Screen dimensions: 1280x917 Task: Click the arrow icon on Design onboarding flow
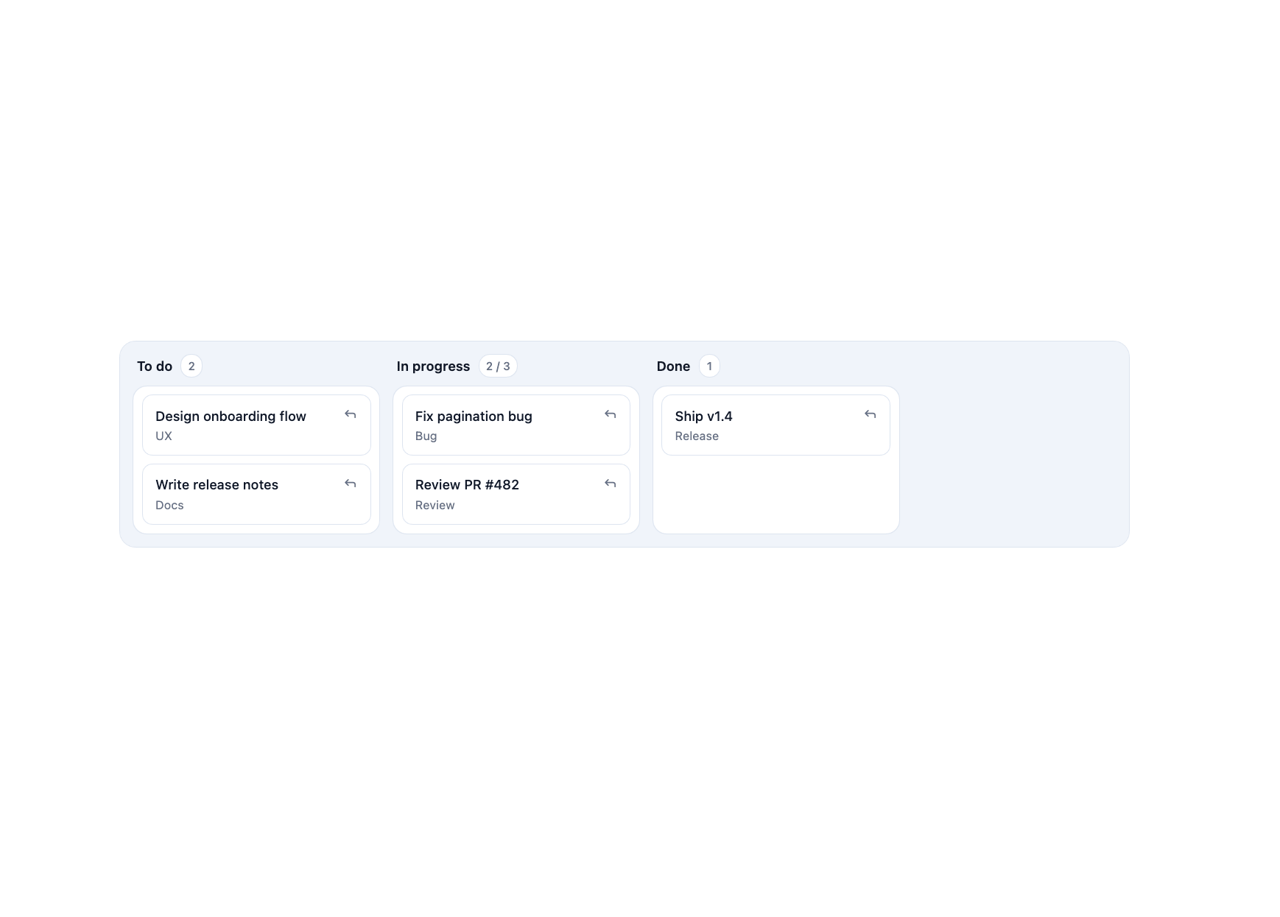[350, 414]
